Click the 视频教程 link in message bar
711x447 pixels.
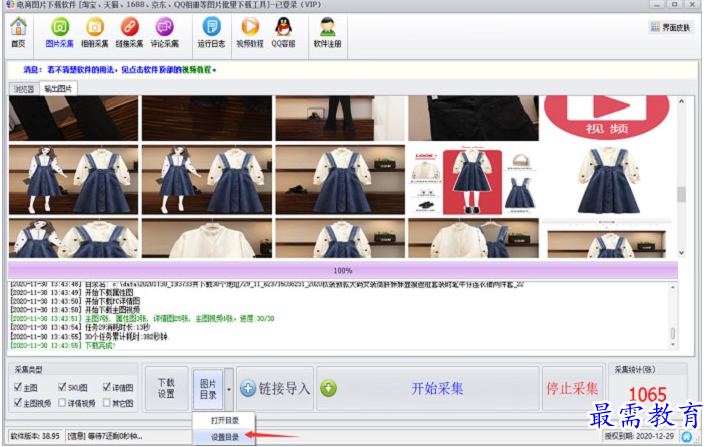point(196,70)
